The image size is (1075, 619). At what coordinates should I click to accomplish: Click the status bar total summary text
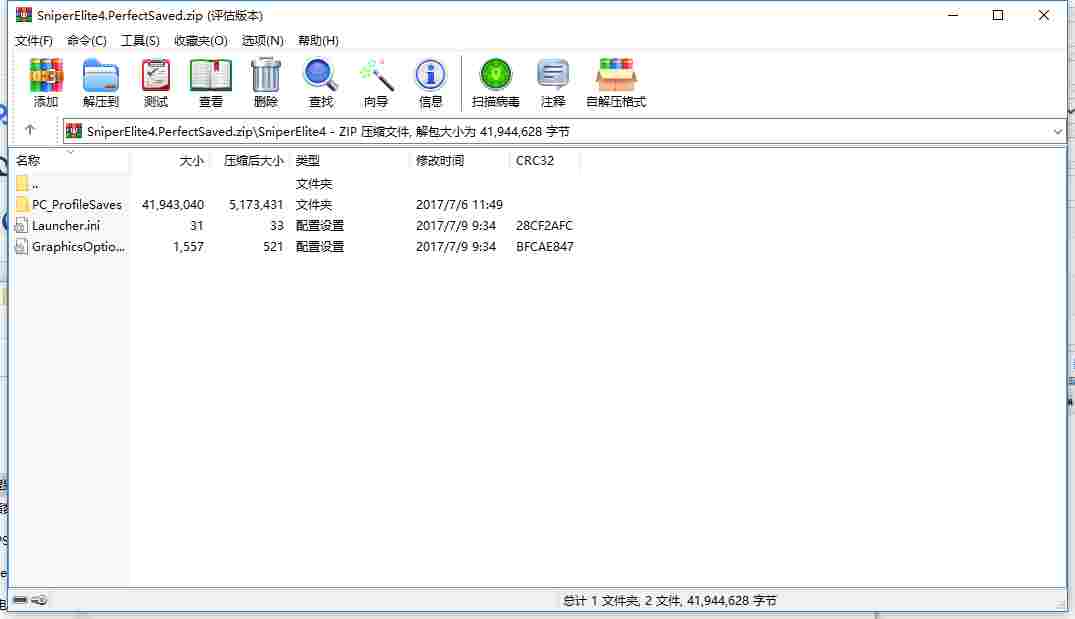point(670,600)
